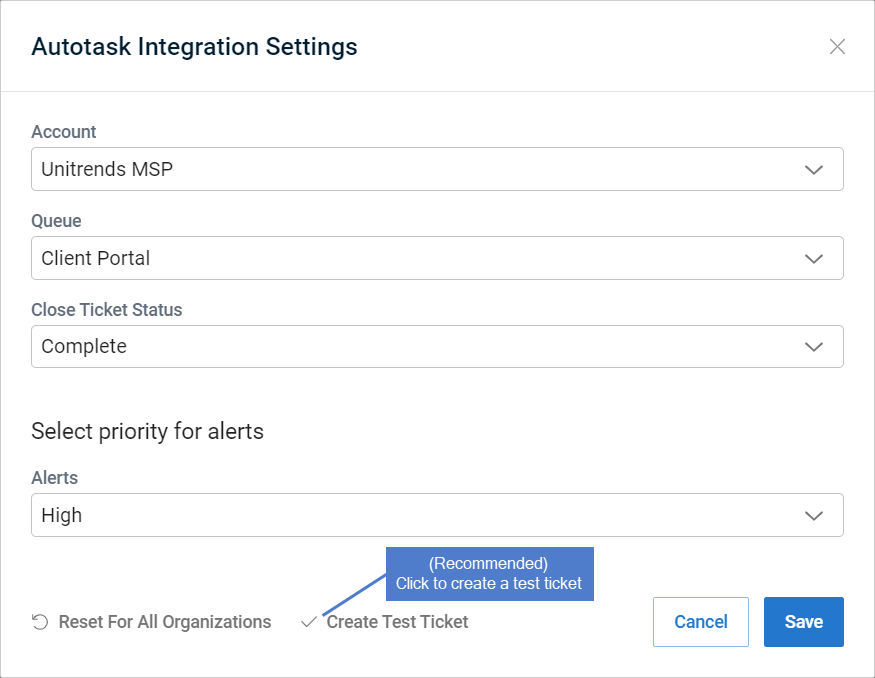The width and height of the screenshot is (875, 678).
Task: Click the Queue field label
Action: 56,221
